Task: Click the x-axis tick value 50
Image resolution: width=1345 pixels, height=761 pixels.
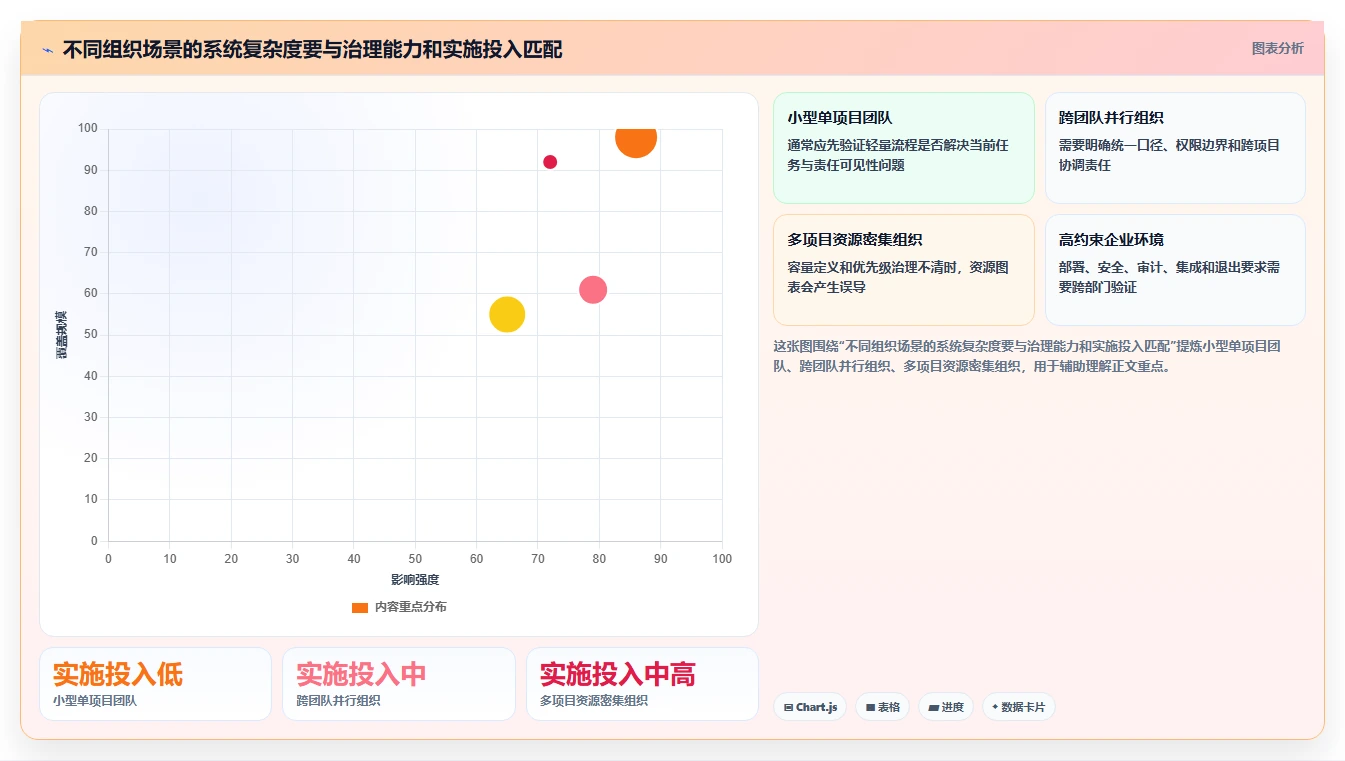Action: [x=415, y=559]
